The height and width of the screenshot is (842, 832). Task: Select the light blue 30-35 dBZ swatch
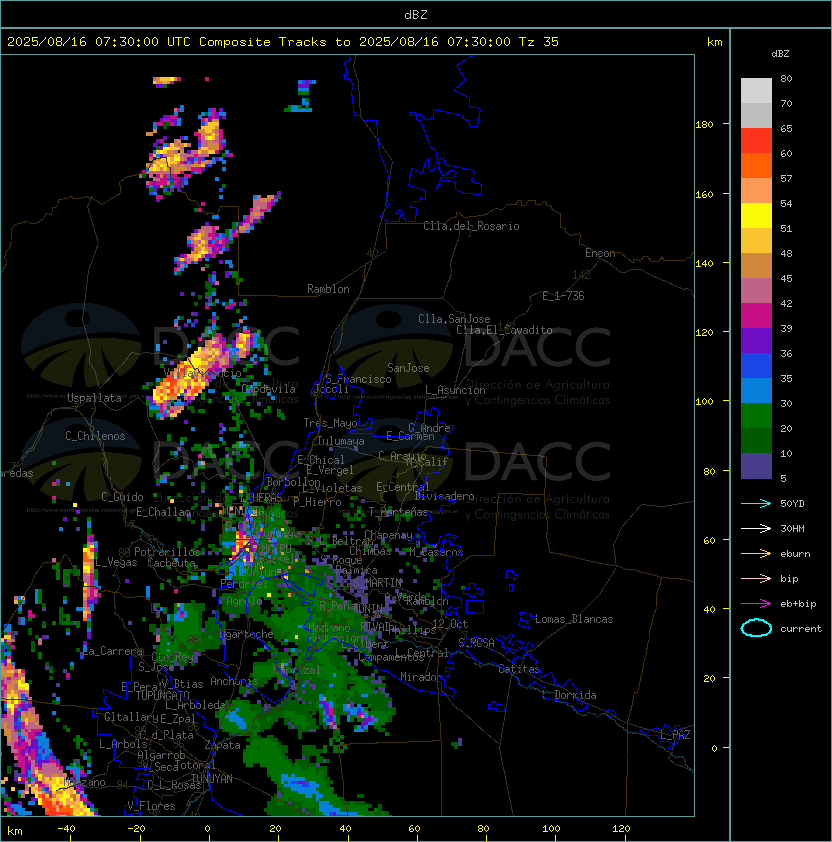click(756, 390)
